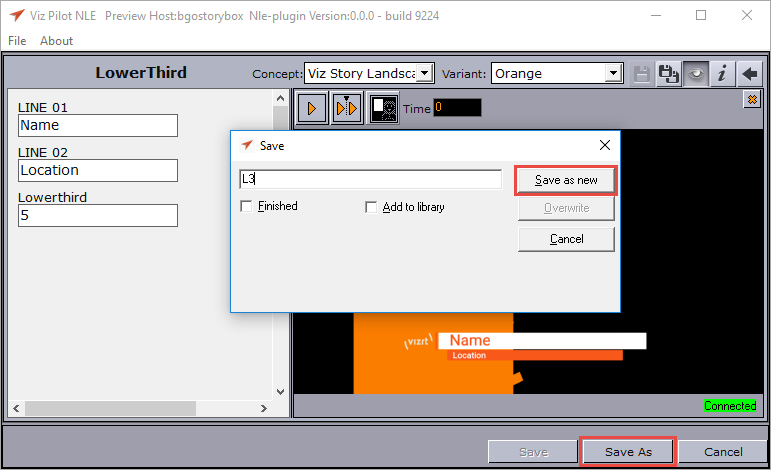Click the horizontal scrollbar thumb
This screenshot has width=771, height=470.
click(111, 408)
